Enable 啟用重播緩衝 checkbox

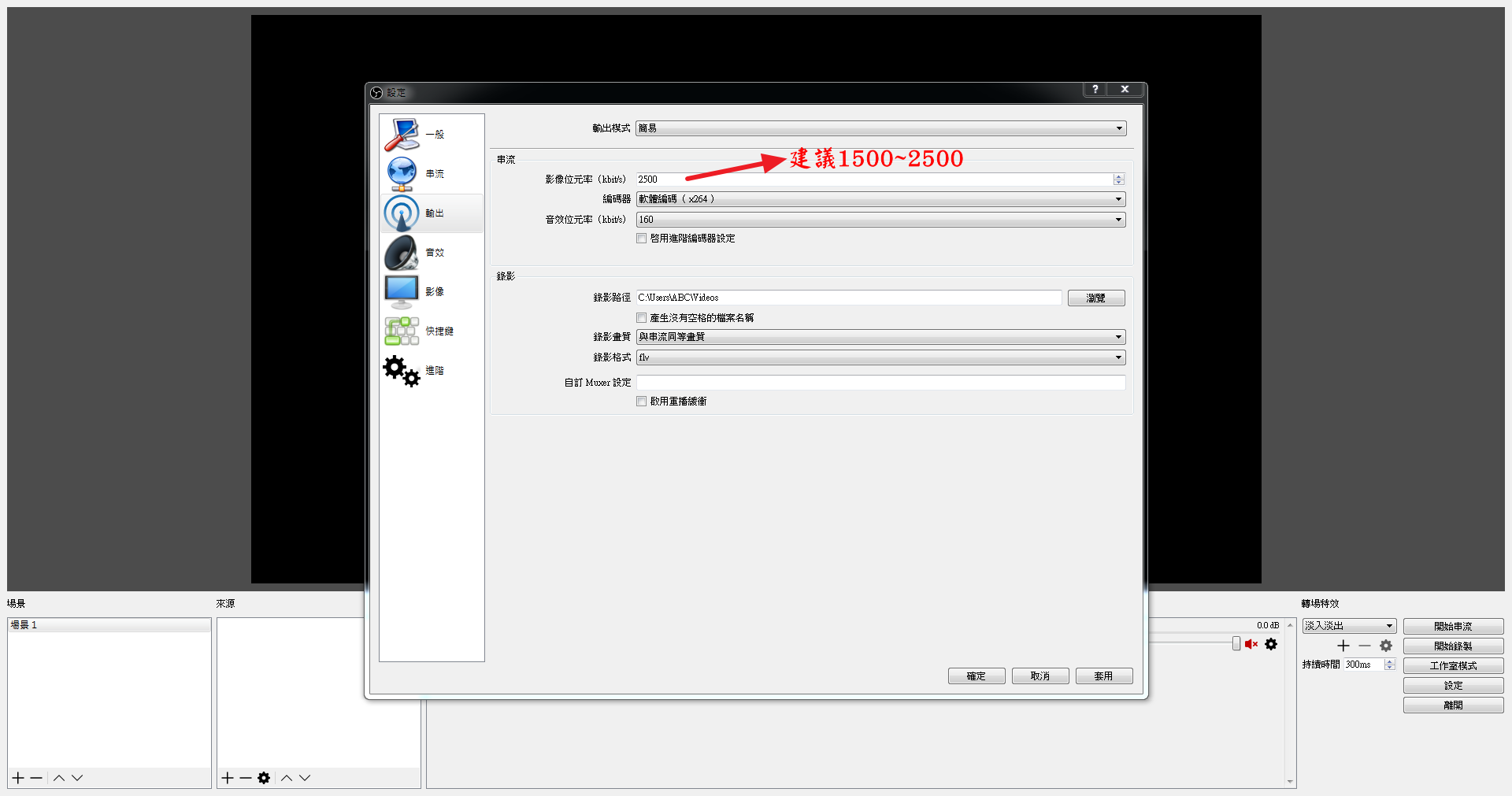pyautogui.click(x=642, y=402)
